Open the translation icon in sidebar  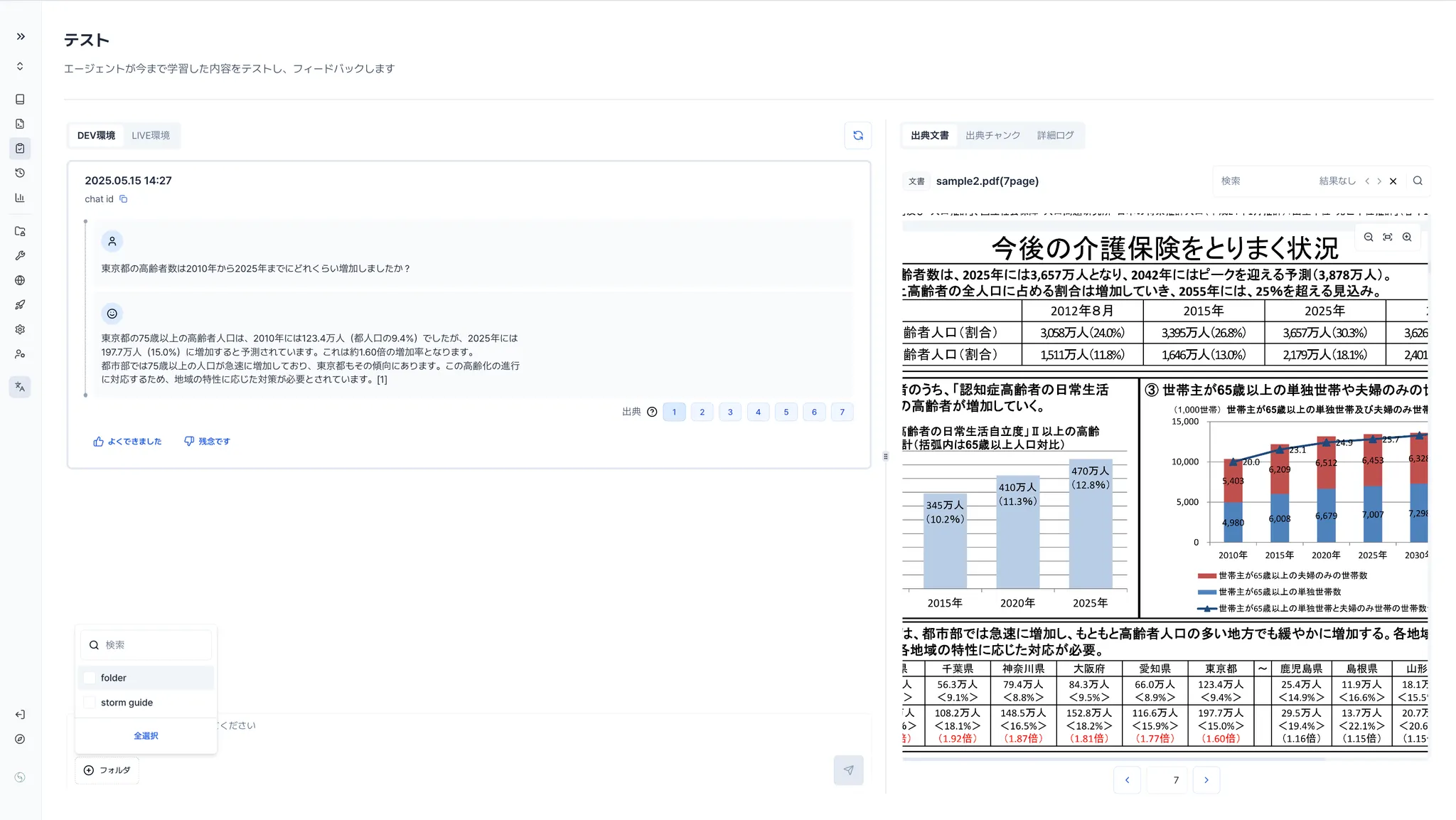pos(20,387)
